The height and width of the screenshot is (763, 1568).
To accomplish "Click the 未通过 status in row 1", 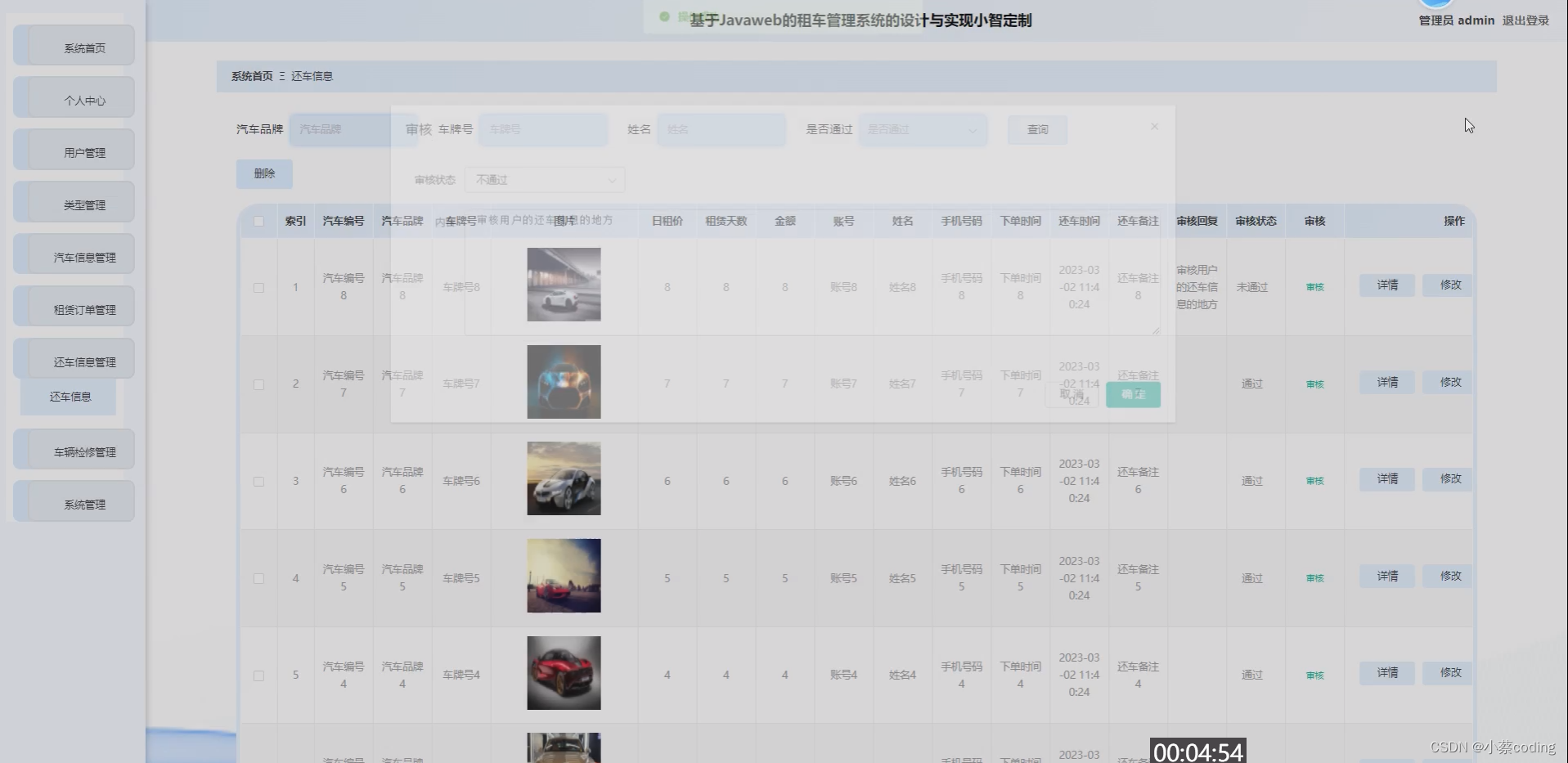I will (1252, 287).
